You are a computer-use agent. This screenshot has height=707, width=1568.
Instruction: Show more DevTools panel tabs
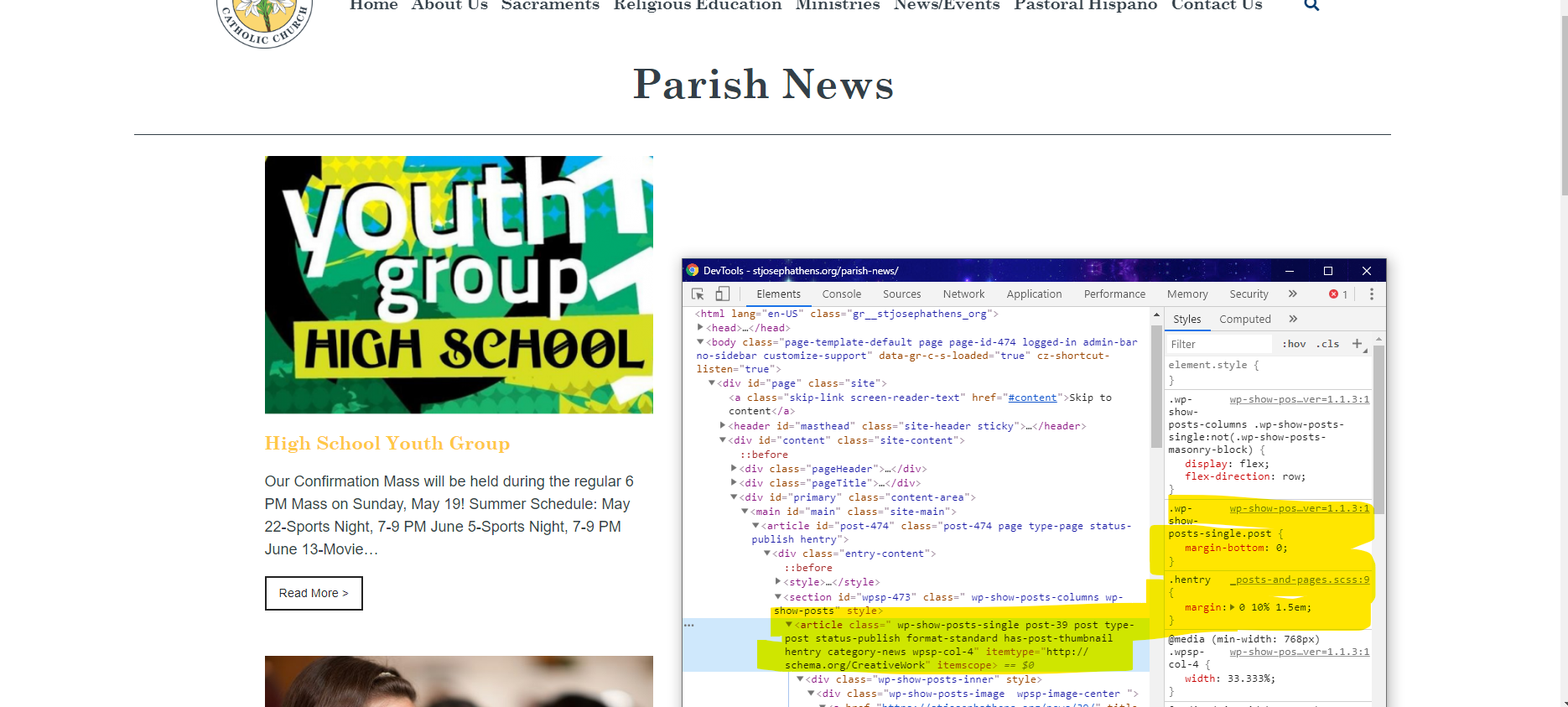[1292, 294]
